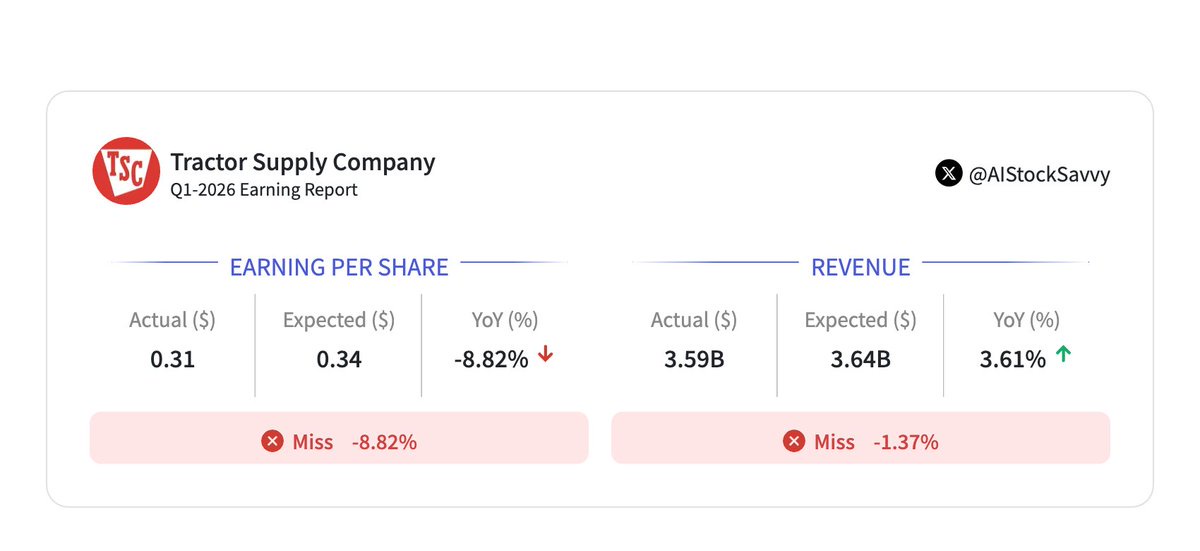Viewport: 1200px width, 551px height.
Task: Open the @AIStockSavvy handle
Action: point(1039,174)
